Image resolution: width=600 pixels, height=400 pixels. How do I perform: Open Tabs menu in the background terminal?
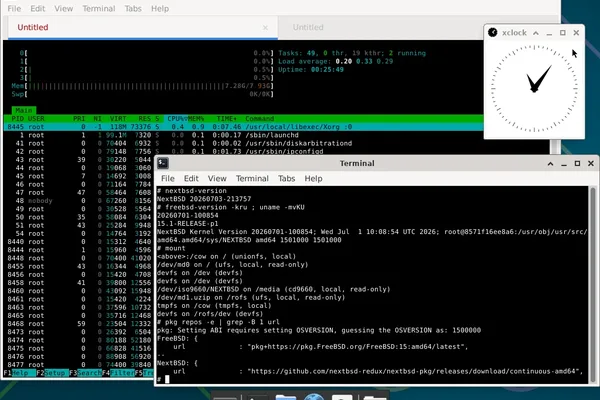click(133, 8)
